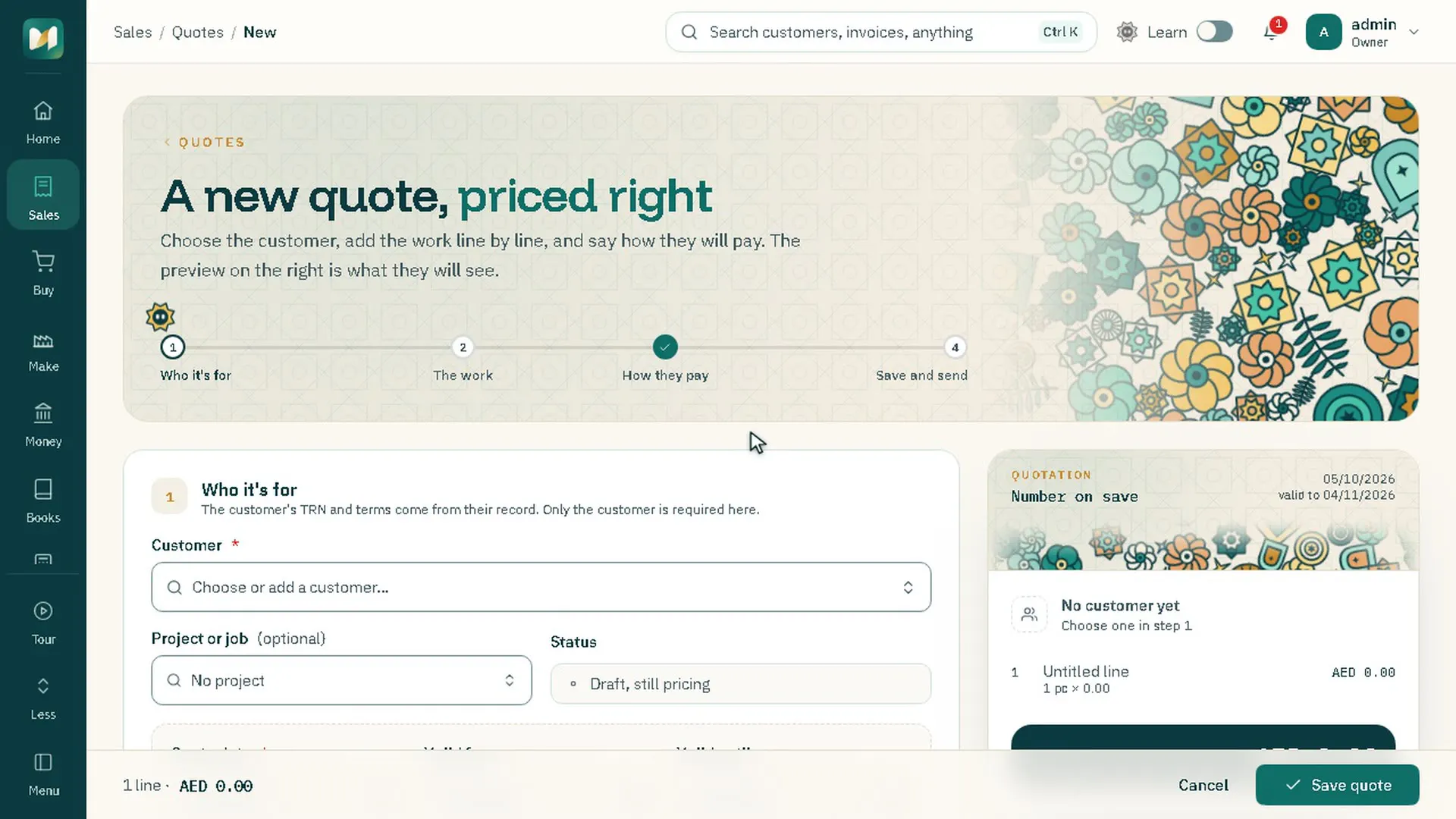Expand the Choose or add a customer dropdown
The width and height of the screenshot is (1456, 819).
click(x=541, y=587)
